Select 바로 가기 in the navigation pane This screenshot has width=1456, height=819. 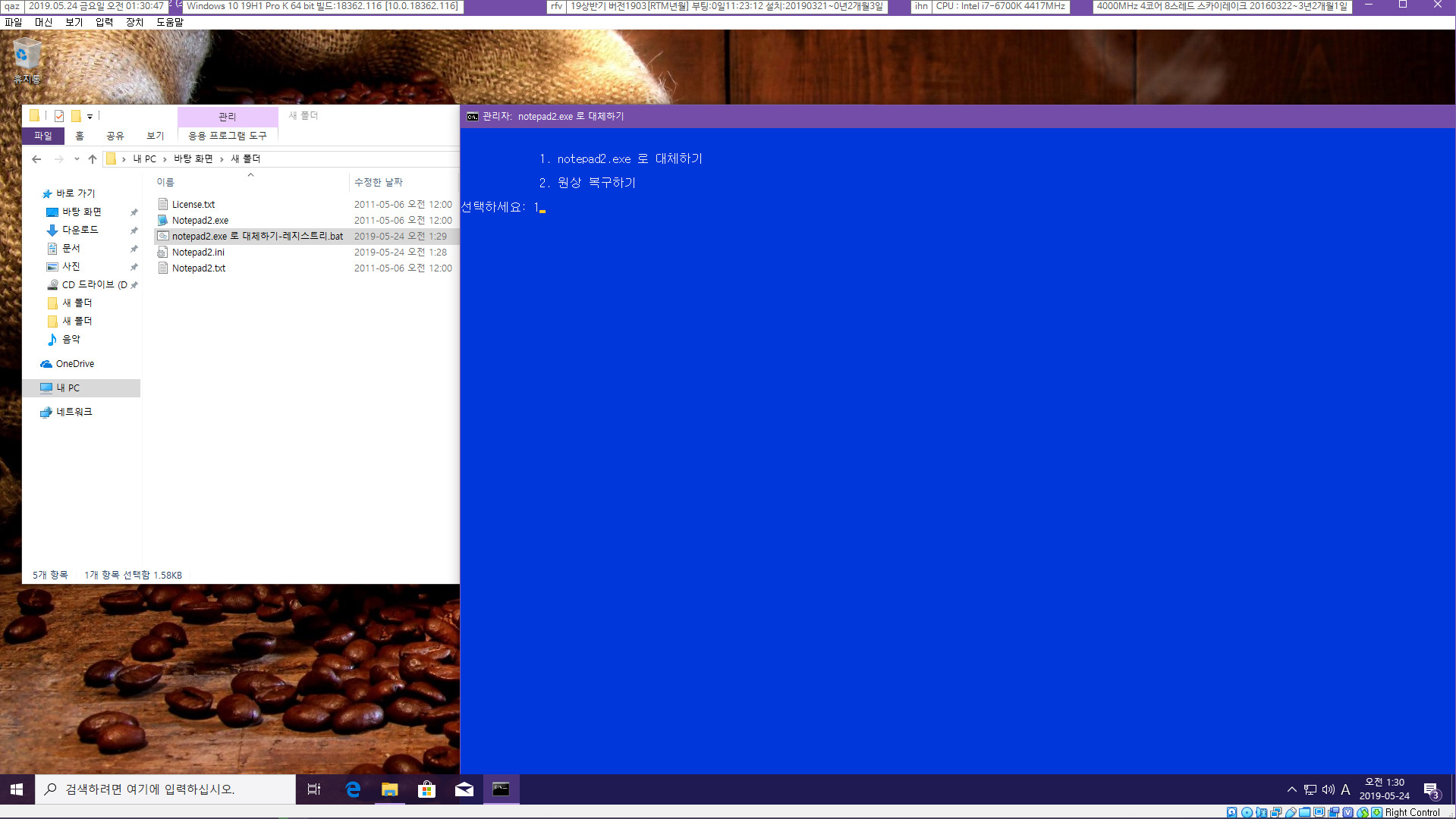pos(75,193)
